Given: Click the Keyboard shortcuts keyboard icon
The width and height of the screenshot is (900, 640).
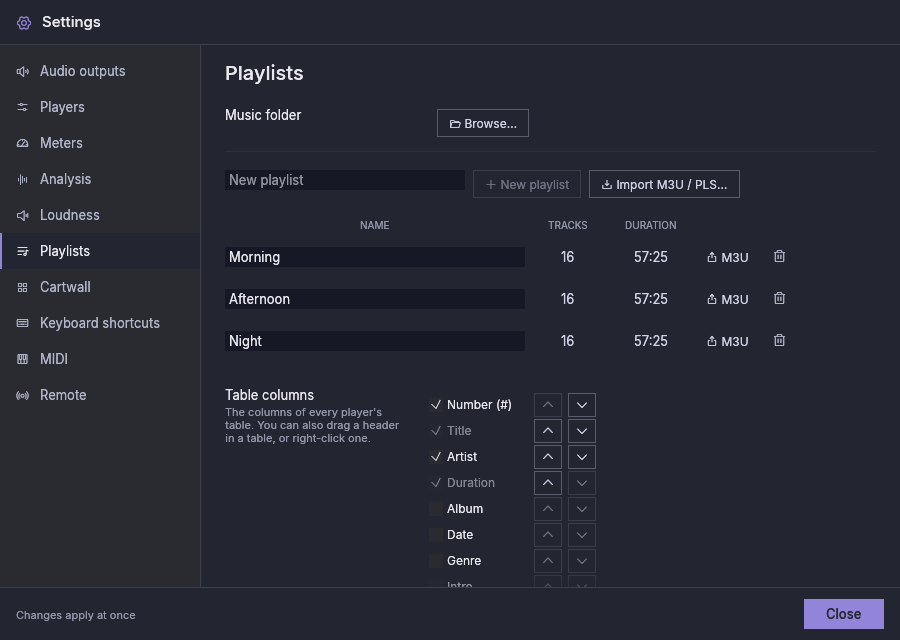Looking at the screenshot, I should pyautogui.click(x=22, y=323).
